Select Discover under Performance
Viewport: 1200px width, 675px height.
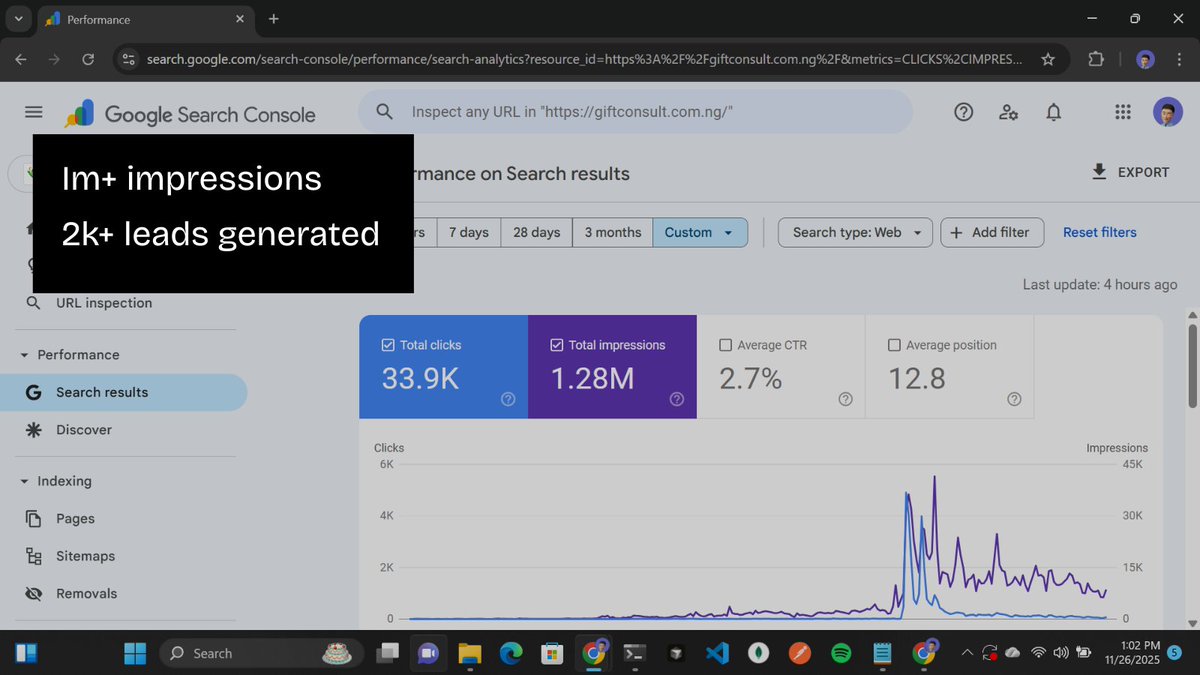[83, 430]
